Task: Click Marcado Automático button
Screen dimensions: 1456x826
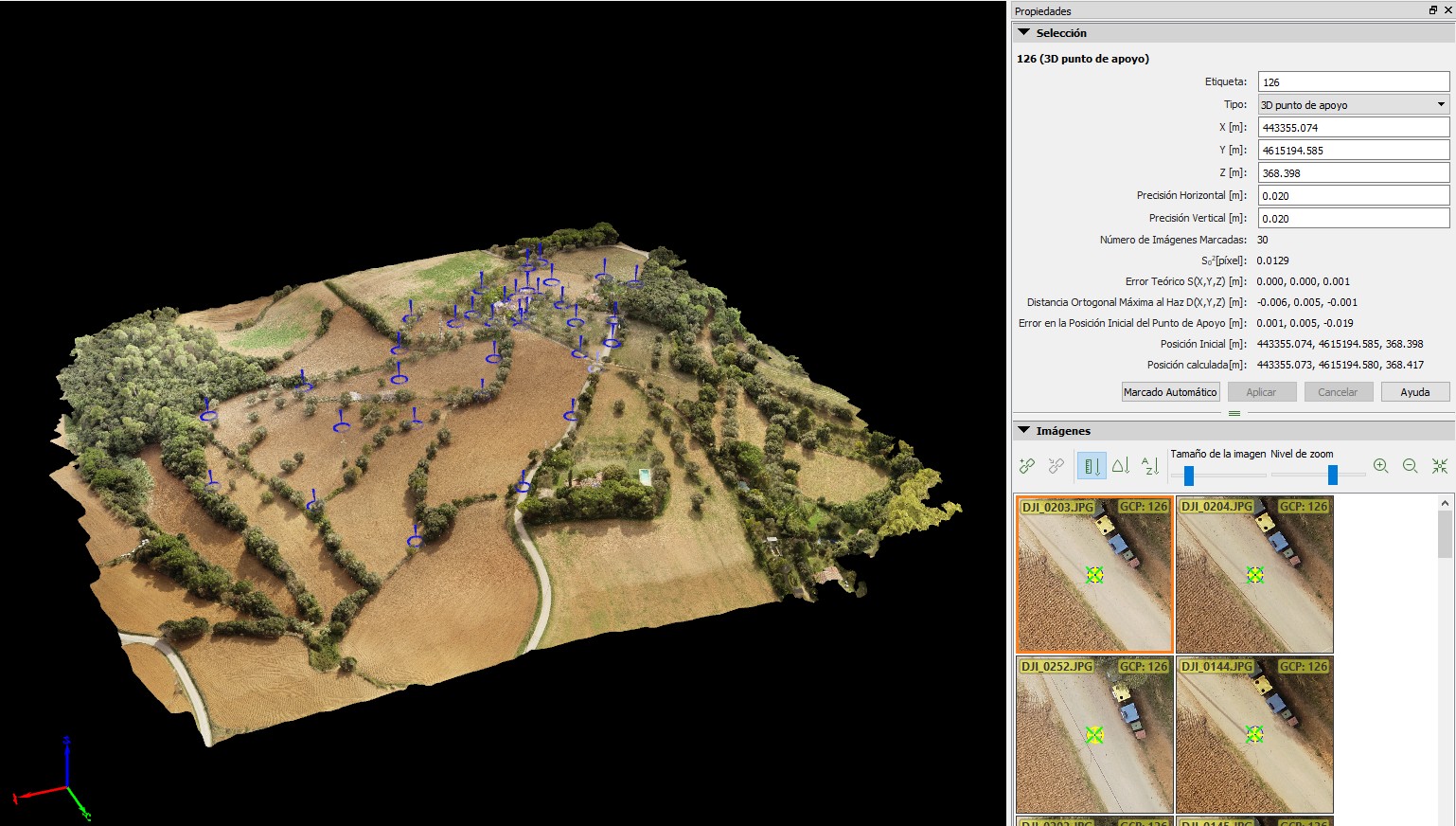Action: pyautogui.click(x=1170, y=392)
